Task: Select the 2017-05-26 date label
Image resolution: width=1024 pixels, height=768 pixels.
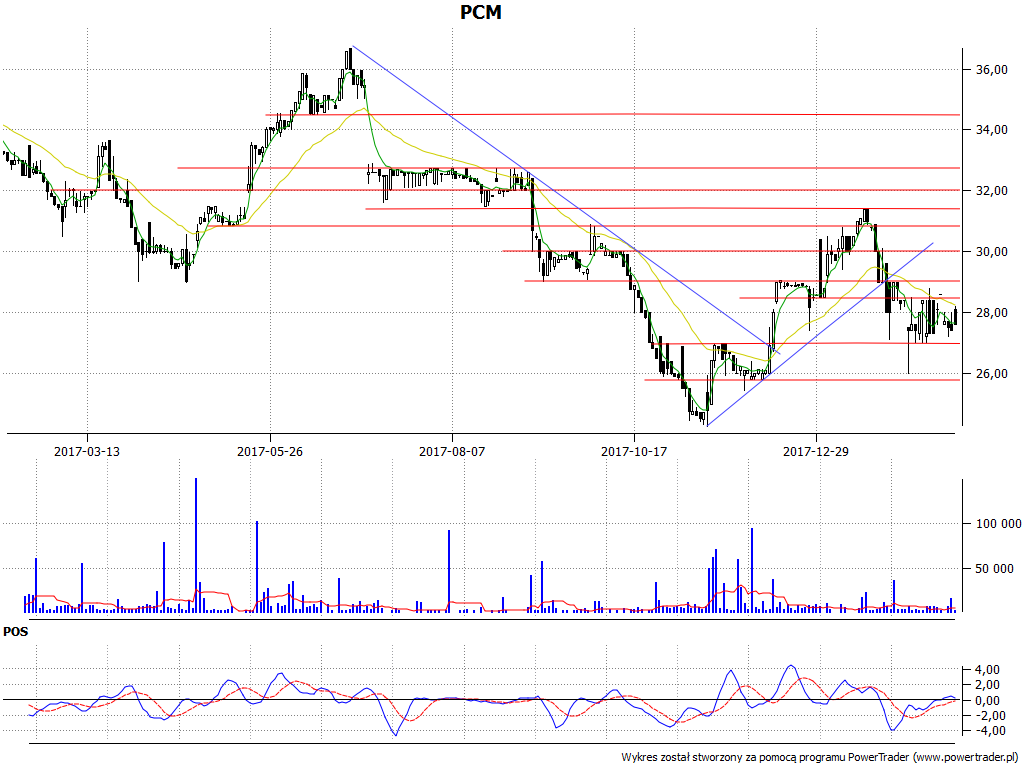Action: coord(270,451)
